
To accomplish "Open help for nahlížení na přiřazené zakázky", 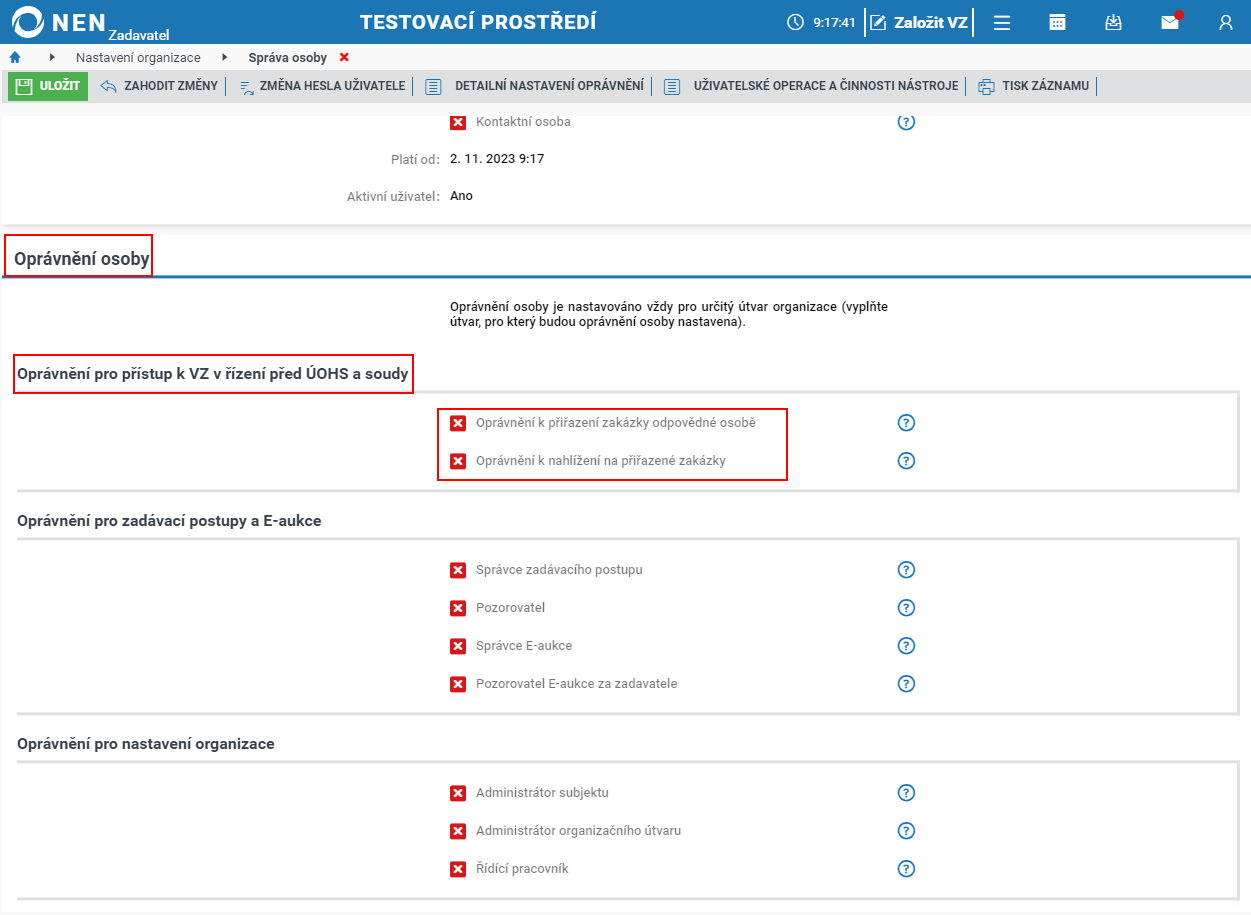I will tap(907, 461).
